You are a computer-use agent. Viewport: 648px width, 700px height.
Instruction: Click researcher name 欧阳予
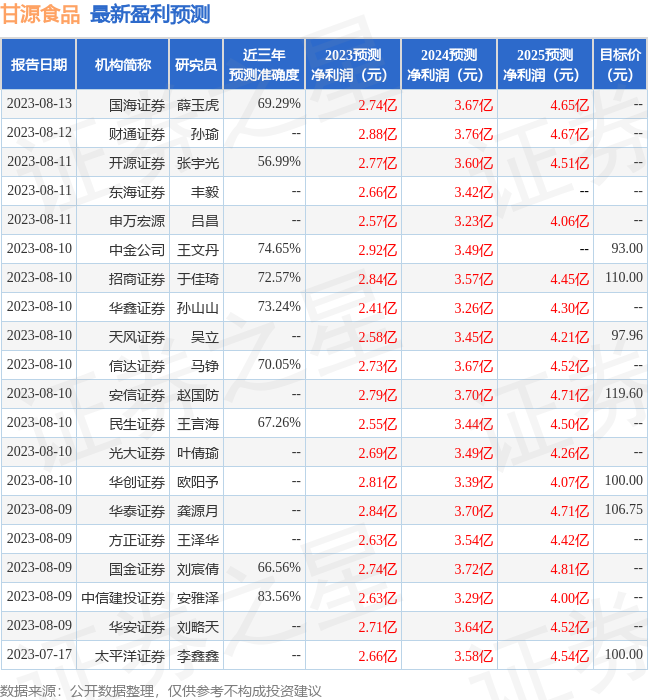(x=198, y=483)
